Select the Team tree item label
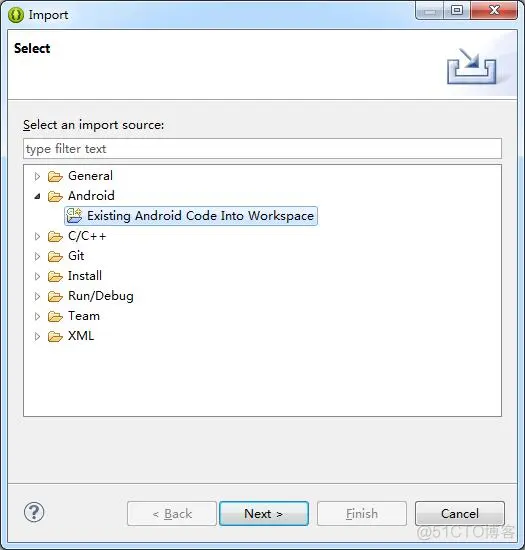This screenshot has height=550, width=525. point(84,316)
